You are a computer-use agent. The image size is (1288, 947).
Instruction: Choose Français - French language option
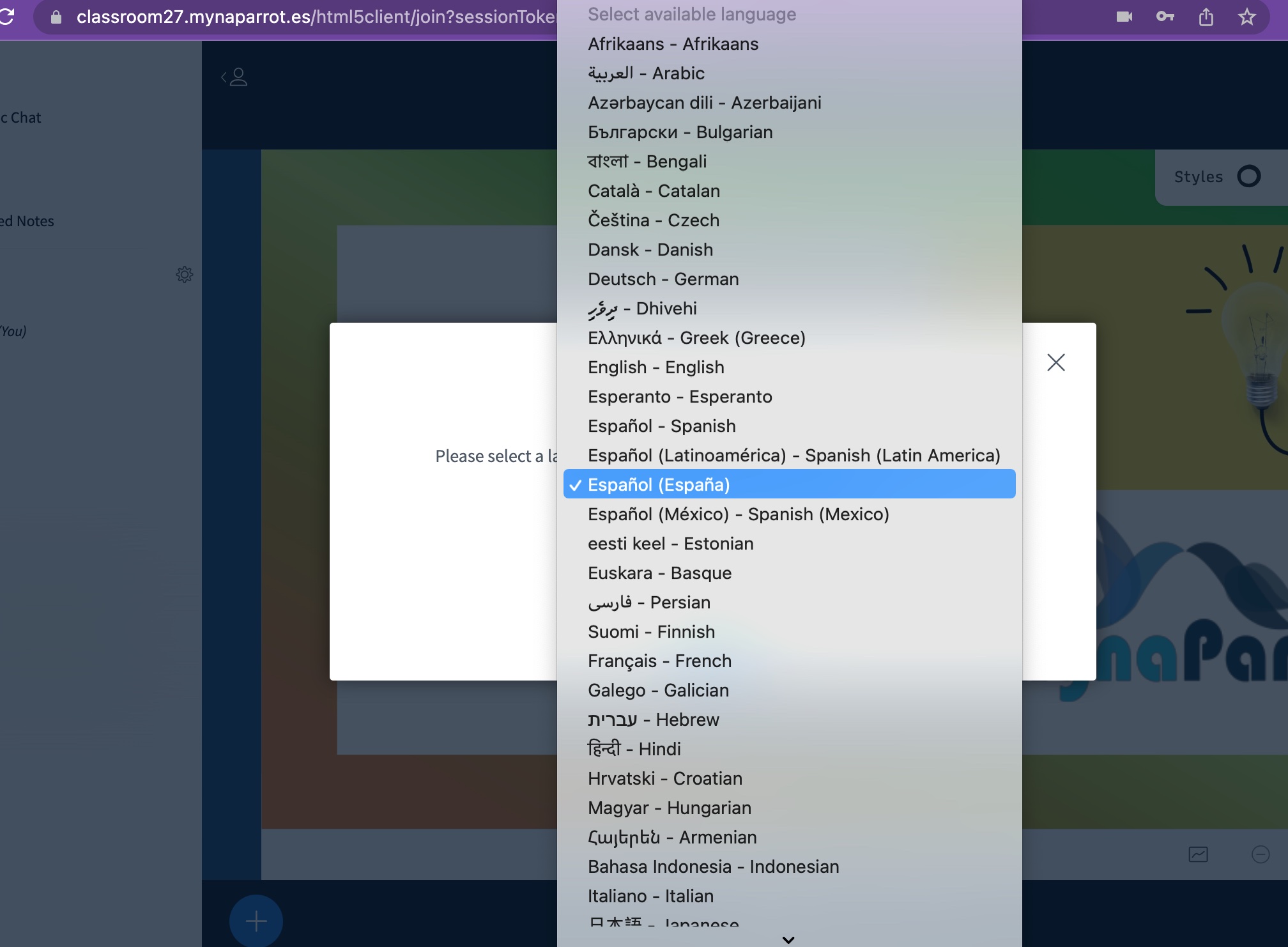(659, 661)
